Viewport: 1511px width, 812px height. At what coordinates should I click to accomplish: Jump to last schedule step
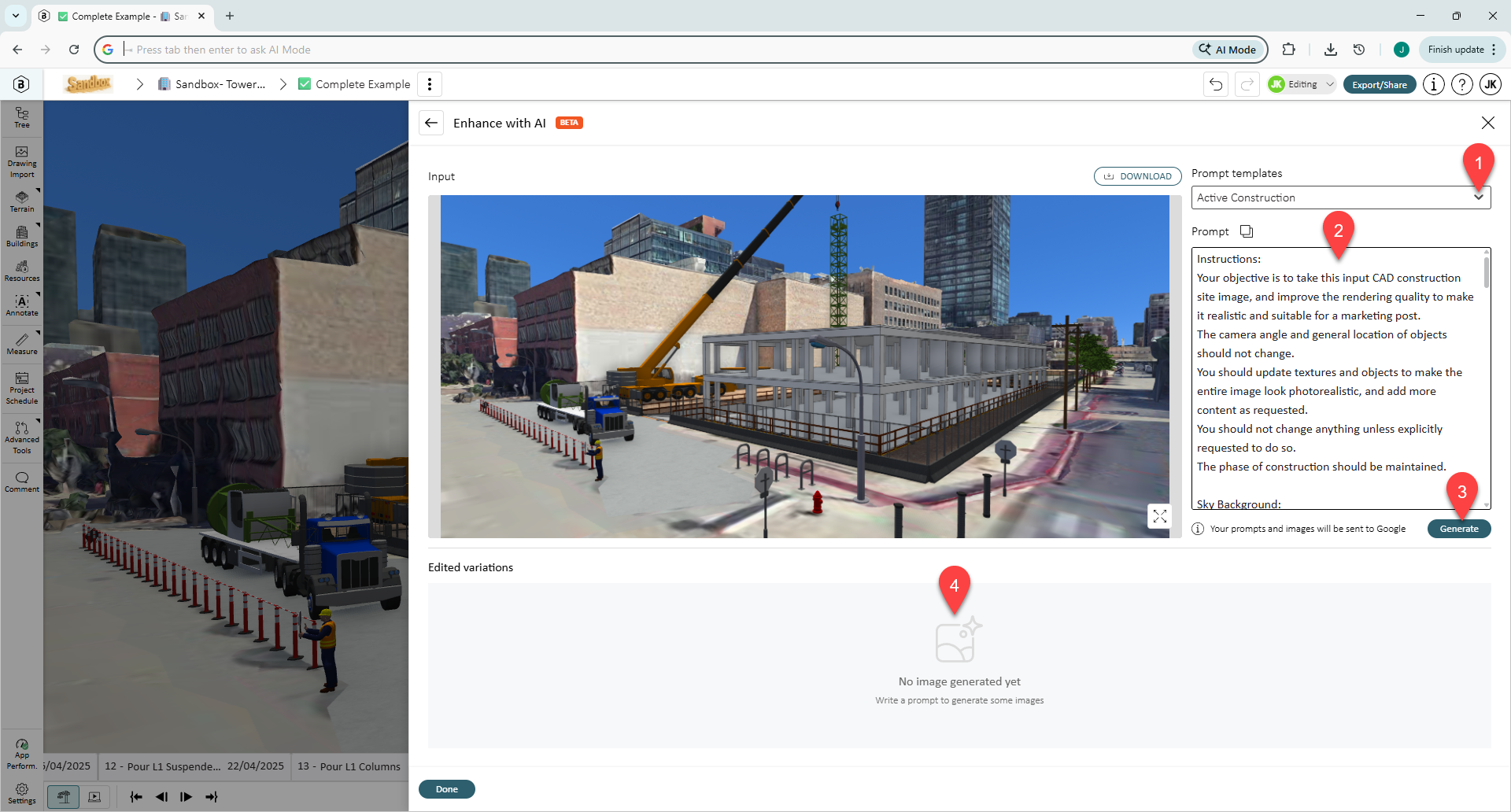212,797
